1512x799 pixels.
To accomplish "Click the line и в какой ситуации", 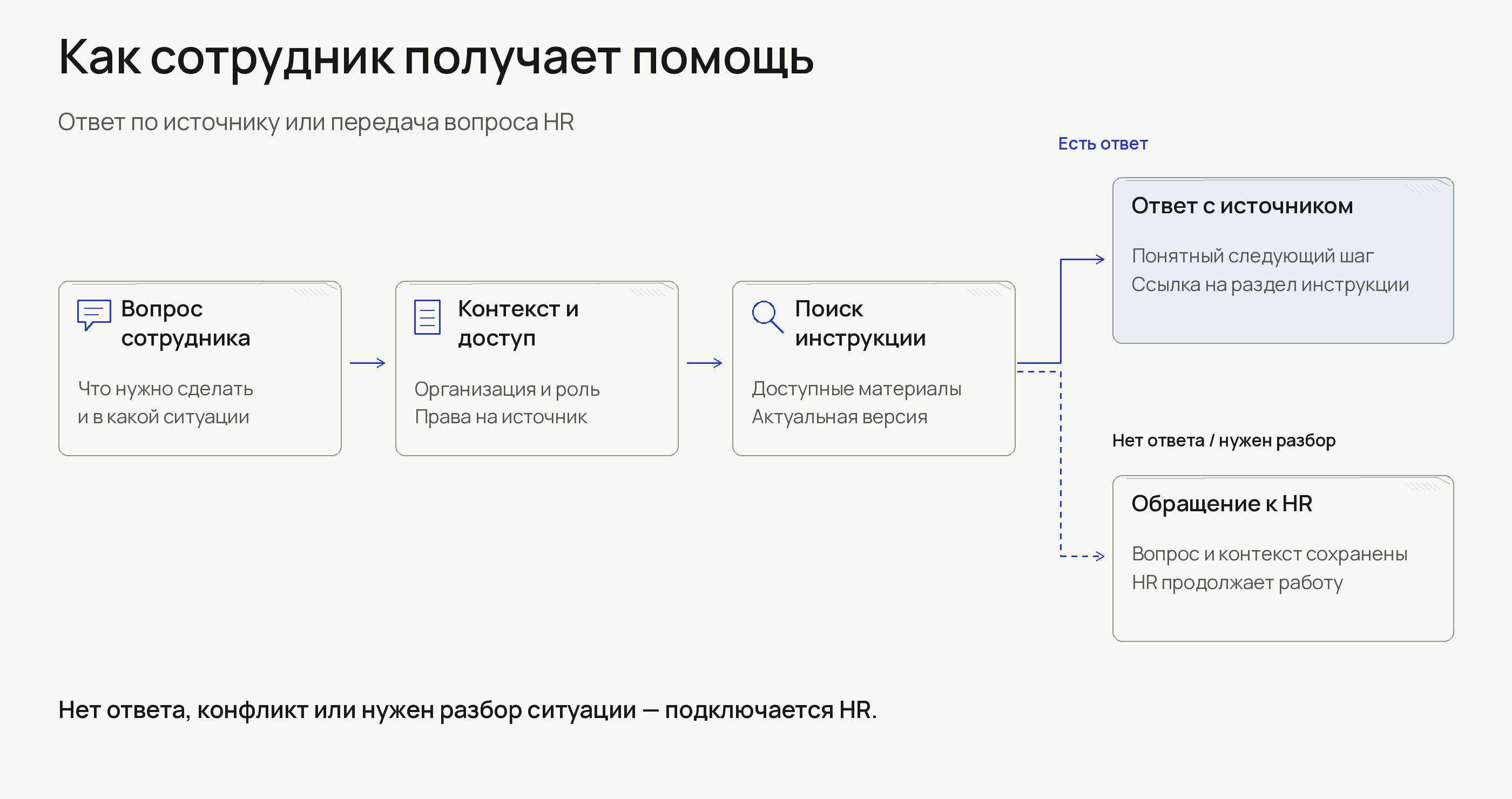I will pos(163,417).
